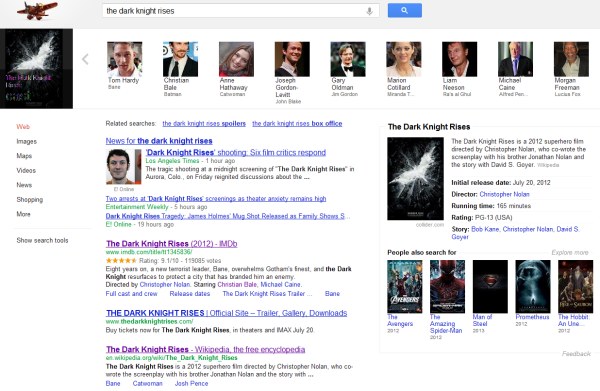600x391 pixels.
Task: Click the blue magnifier search button
Action: point(404,11)
